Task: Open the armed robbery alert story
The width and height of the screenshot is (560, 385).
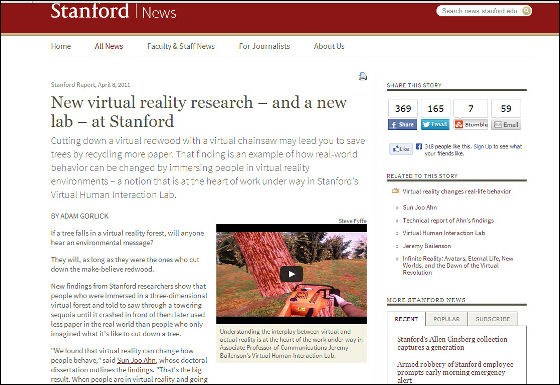Action: [x=455, y=372]
